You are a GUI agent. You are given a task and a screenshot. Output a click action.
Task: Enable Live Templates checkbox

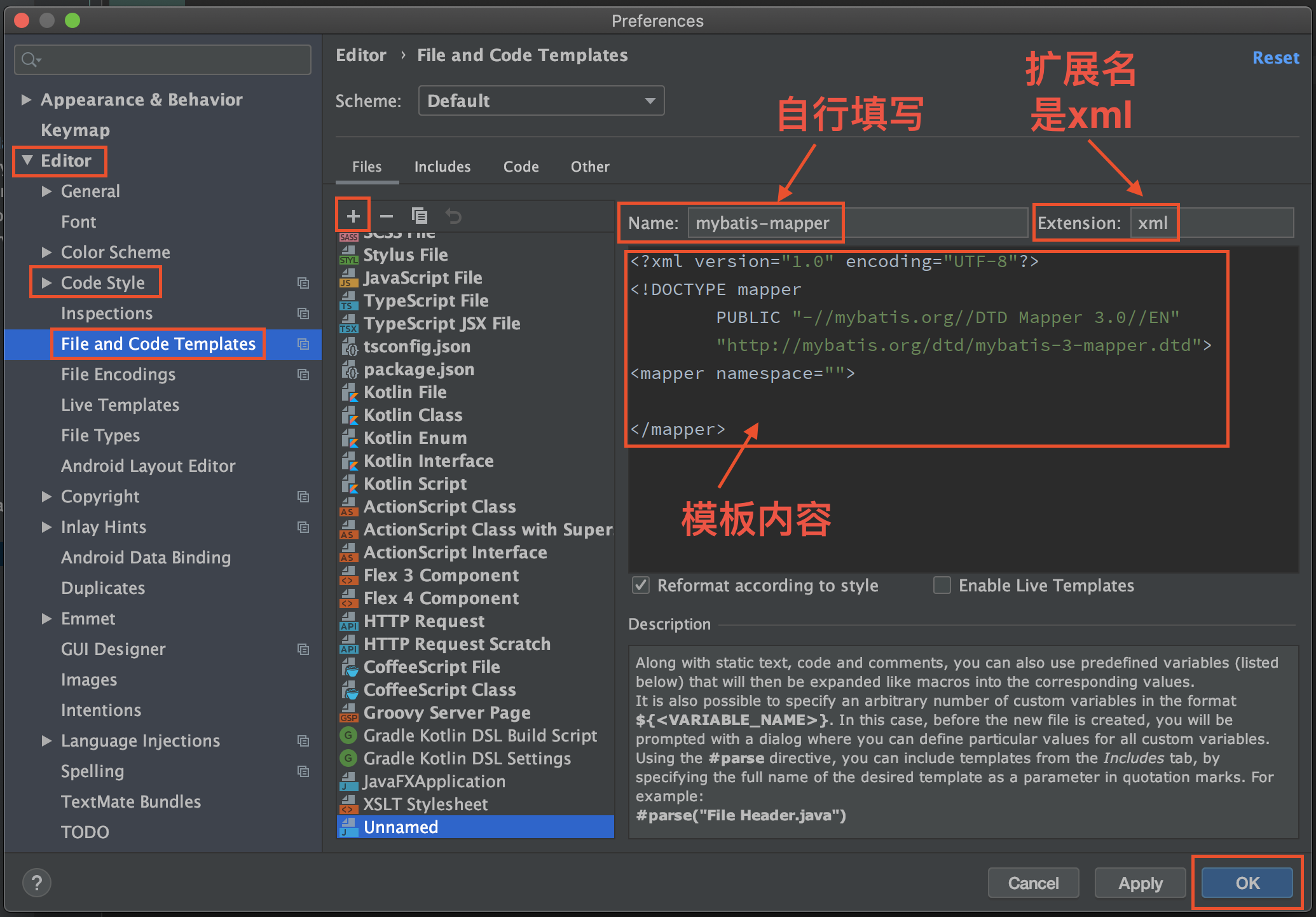pos(942,585)
